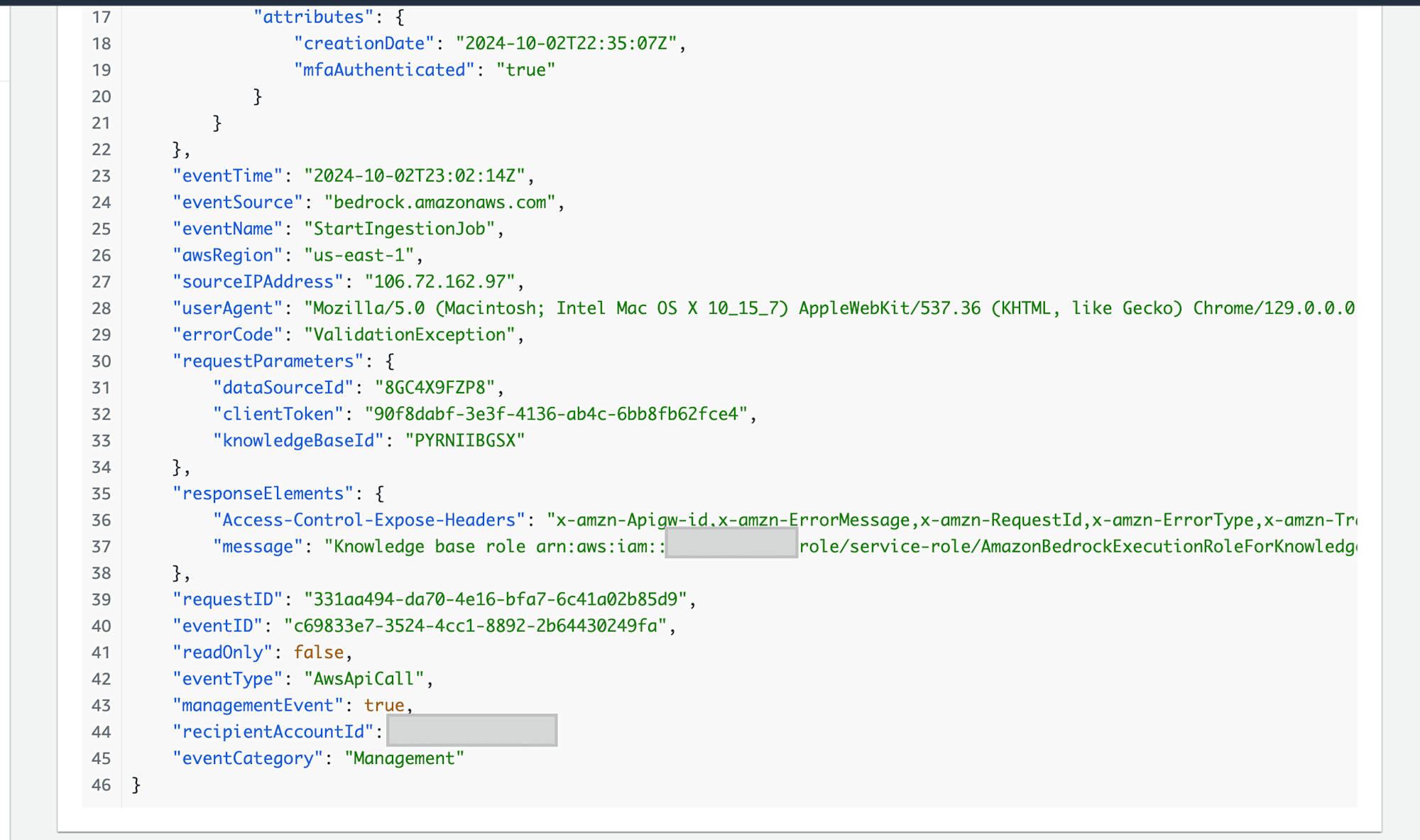Click the sourceIPAddress value "106.72.162.97"
The width and height of the screenshot is (1420, 840).
[440, 282]
